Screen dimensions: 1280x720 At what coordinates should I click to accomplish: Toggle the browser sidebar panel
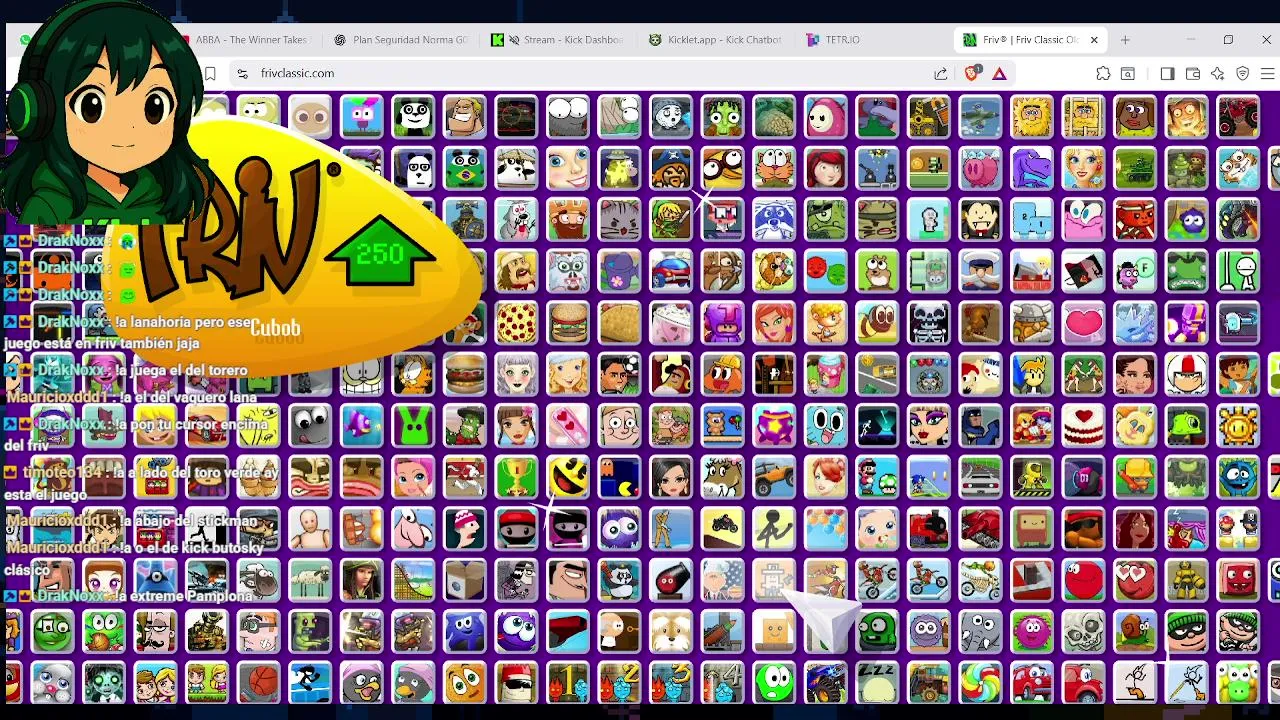click(1167, 73)
